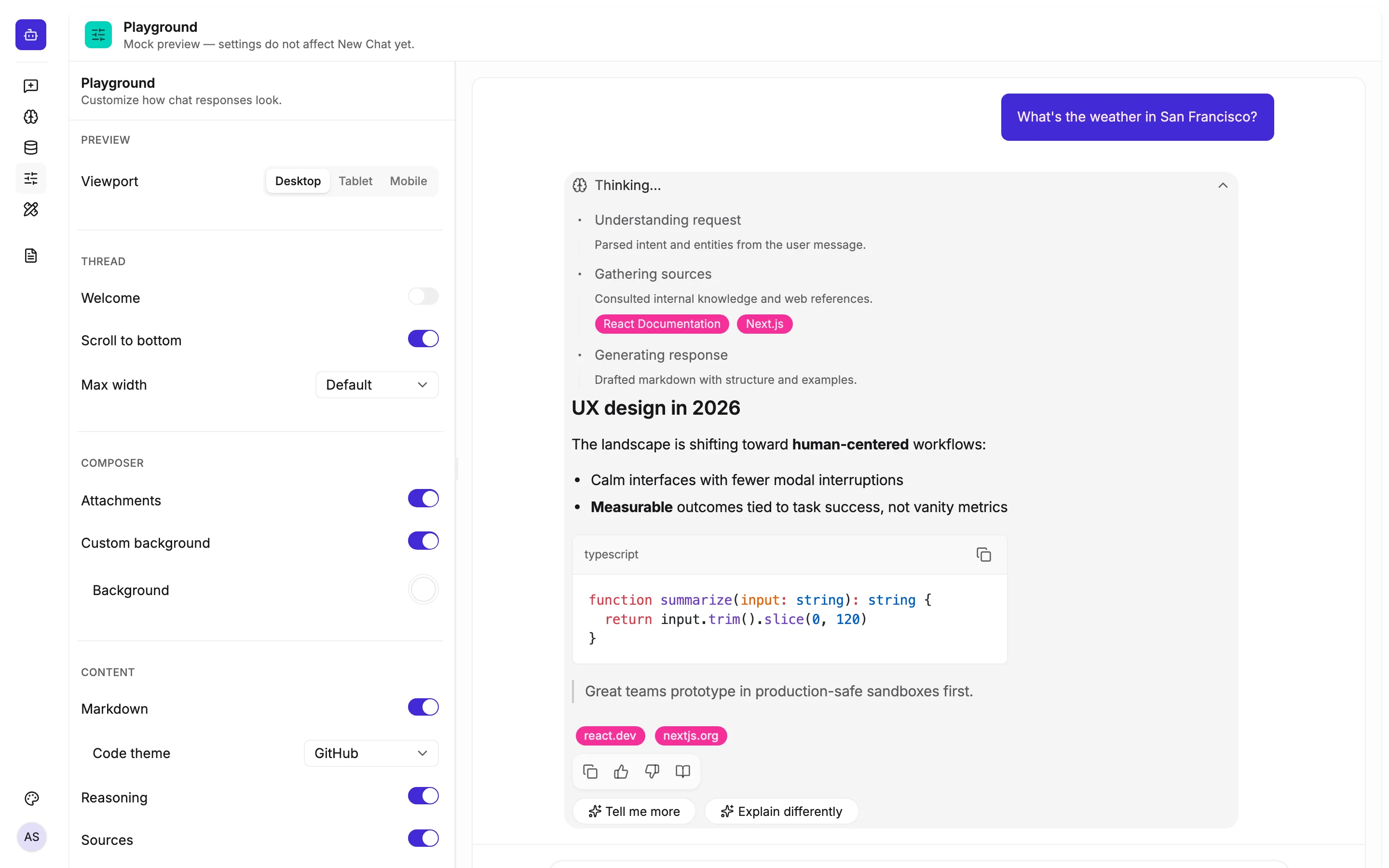Open the nextjs.org source link

click(691, 736)
